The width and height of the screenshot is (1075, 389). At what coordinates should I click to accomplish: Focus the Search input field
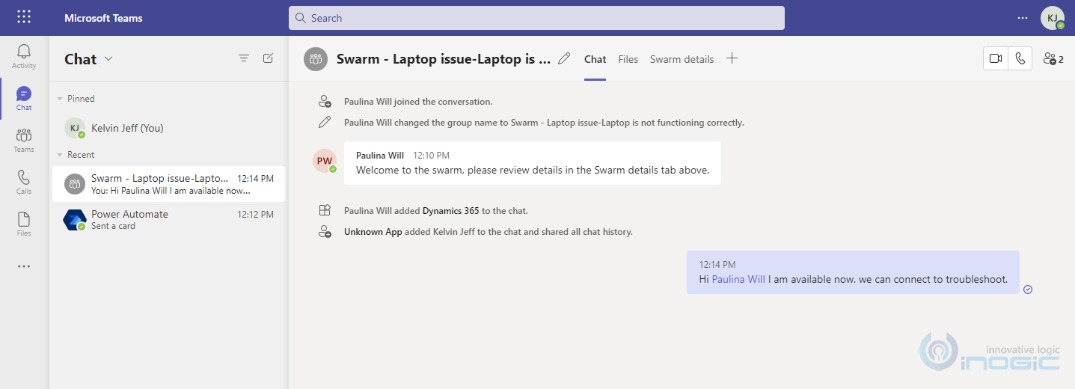click(537, 18)
